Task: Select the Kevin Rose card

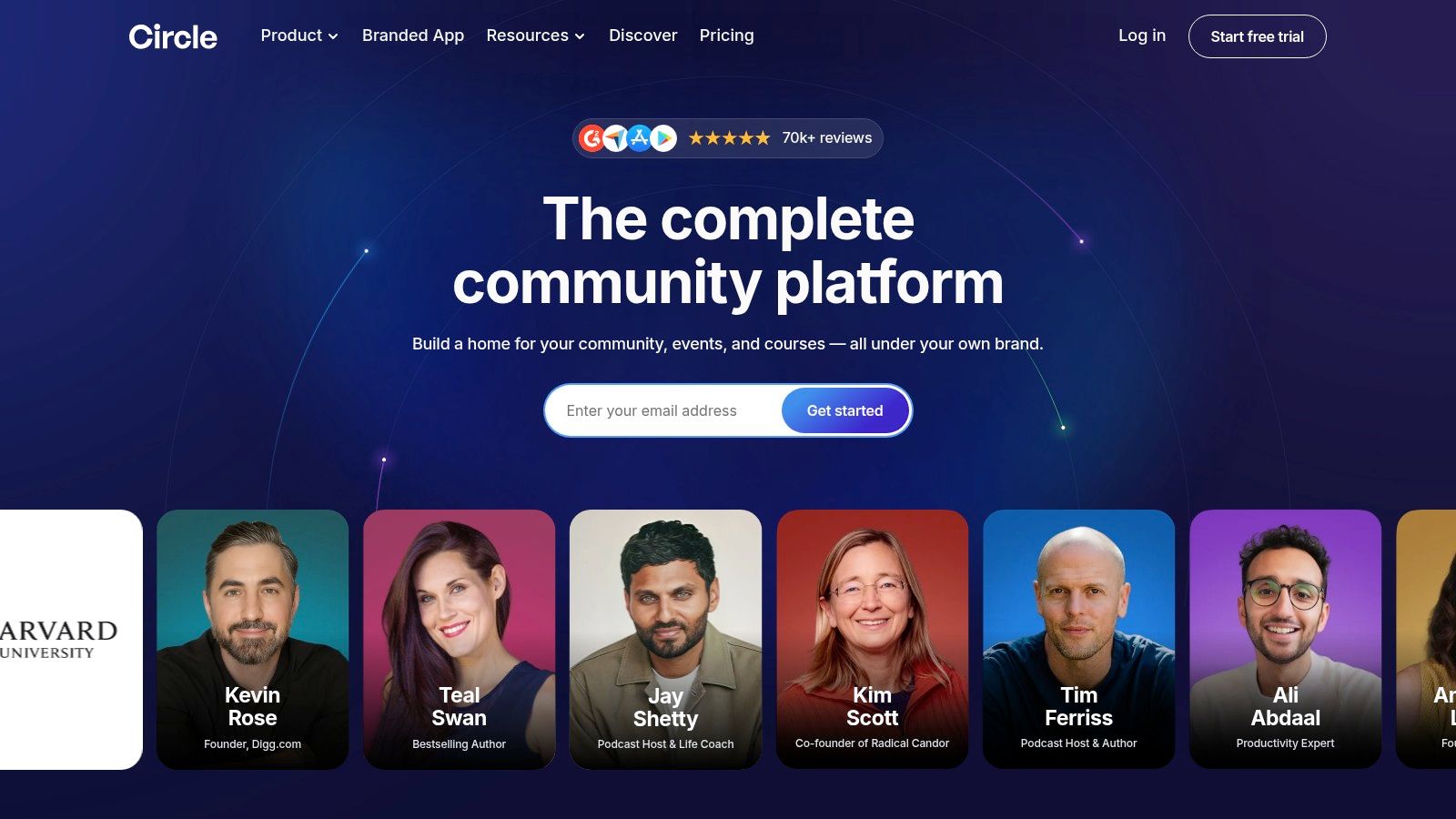Action: pos(252,639)
